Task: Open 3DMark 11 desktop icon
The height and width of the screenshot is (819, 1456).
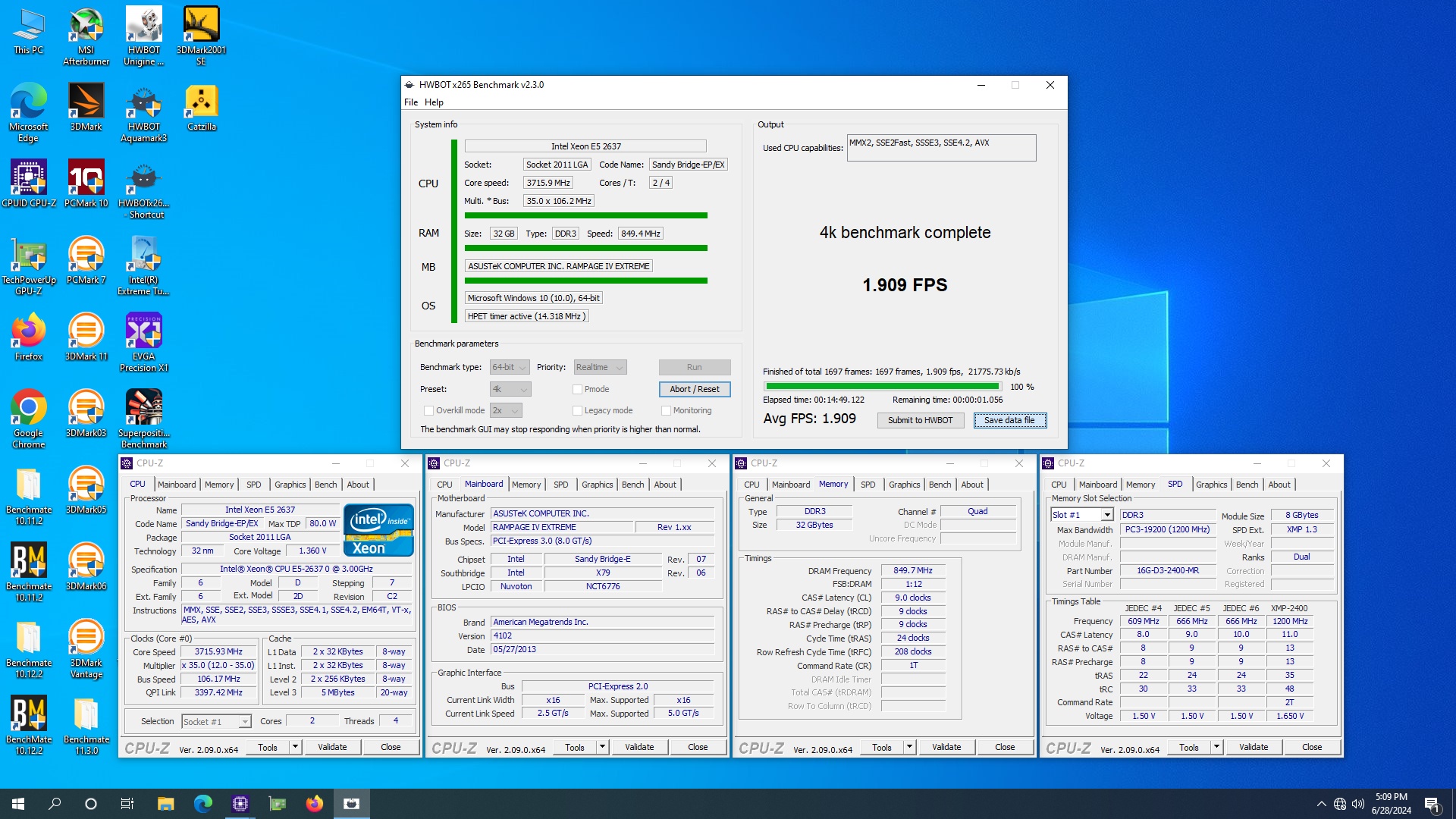Action: (86, 337)
